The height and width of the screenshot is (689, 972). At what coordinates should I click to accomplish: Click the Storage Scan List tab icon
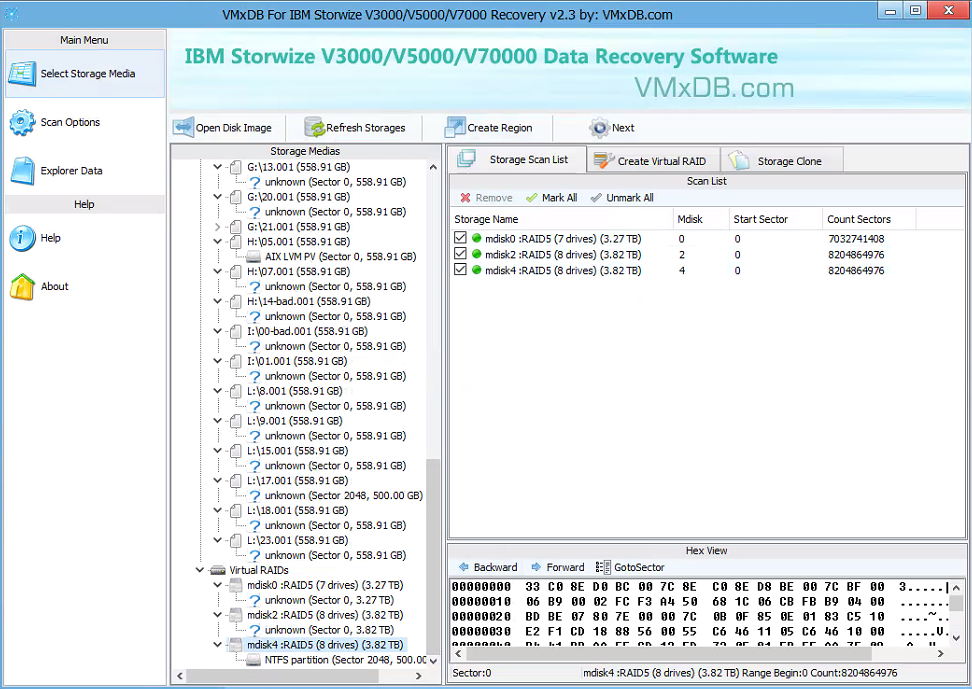tap(466, 159)
